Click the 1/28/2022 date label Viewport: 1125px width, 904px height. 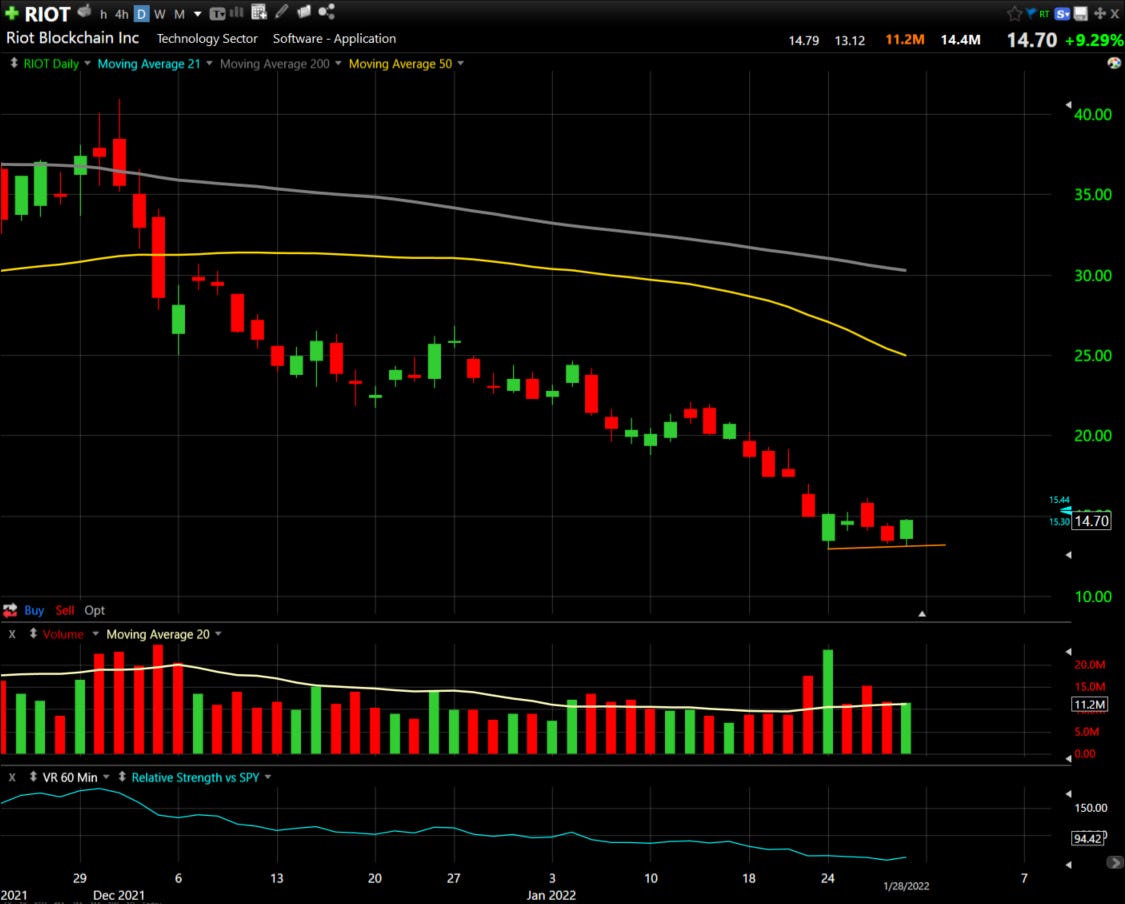pos(905,886)
